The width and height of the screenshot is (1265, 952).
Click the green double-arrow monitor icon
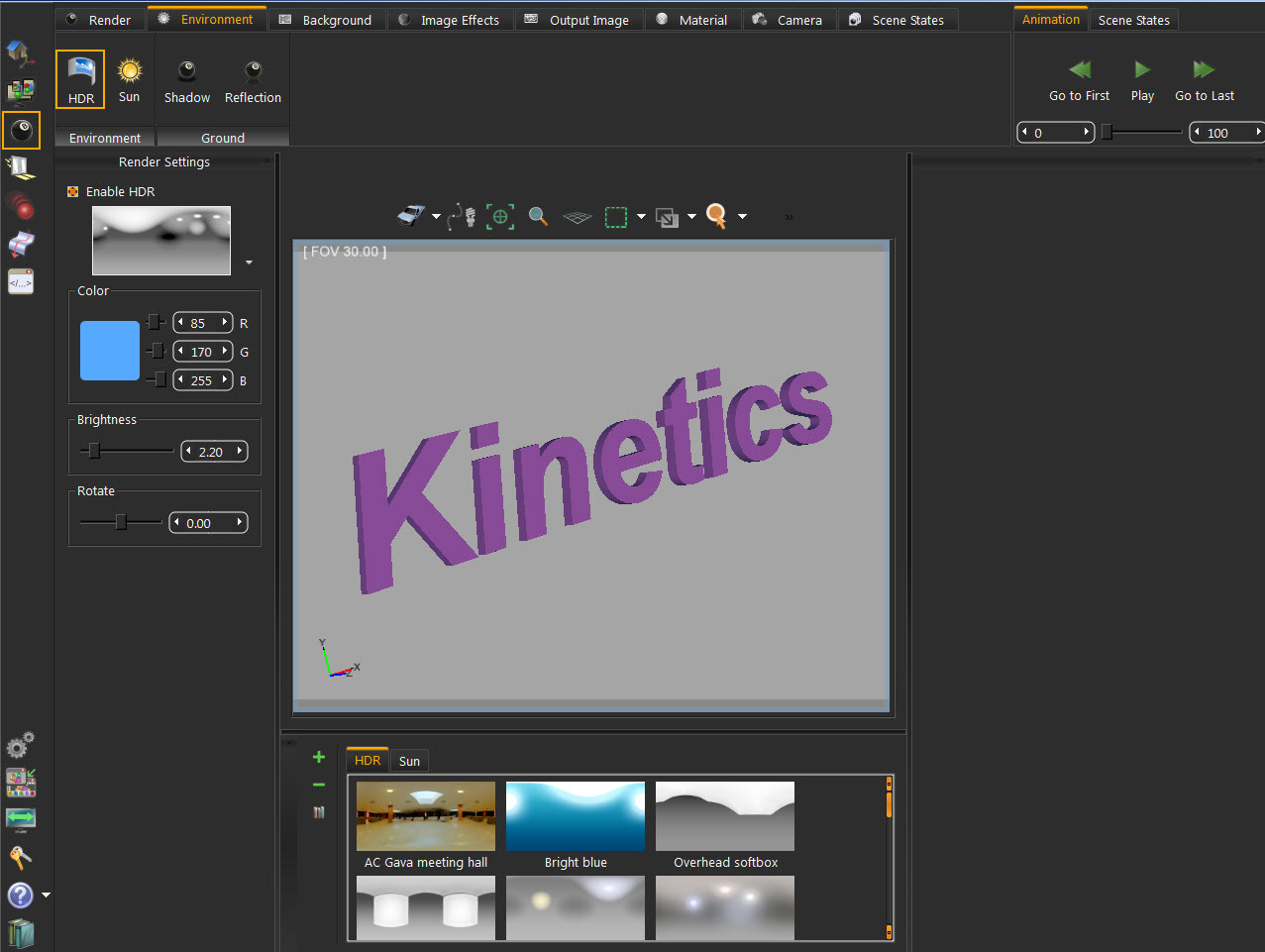point(20,819)
